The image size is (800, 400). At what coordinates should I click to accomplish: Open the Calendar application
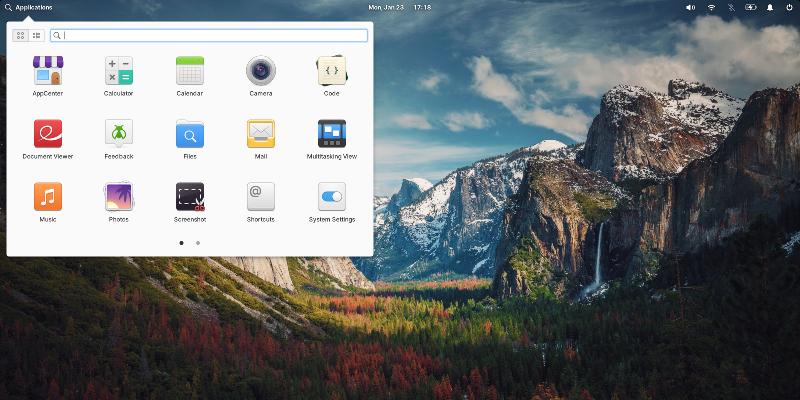click(x=190, y=71)
